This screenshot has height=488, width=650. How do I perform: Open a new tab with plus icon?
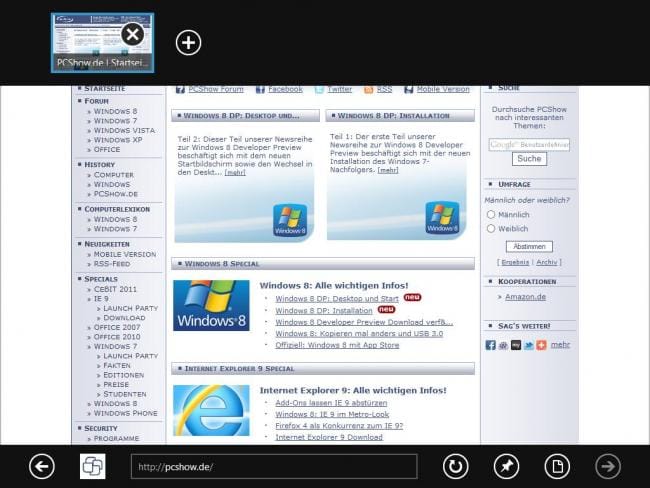point(188,42)
